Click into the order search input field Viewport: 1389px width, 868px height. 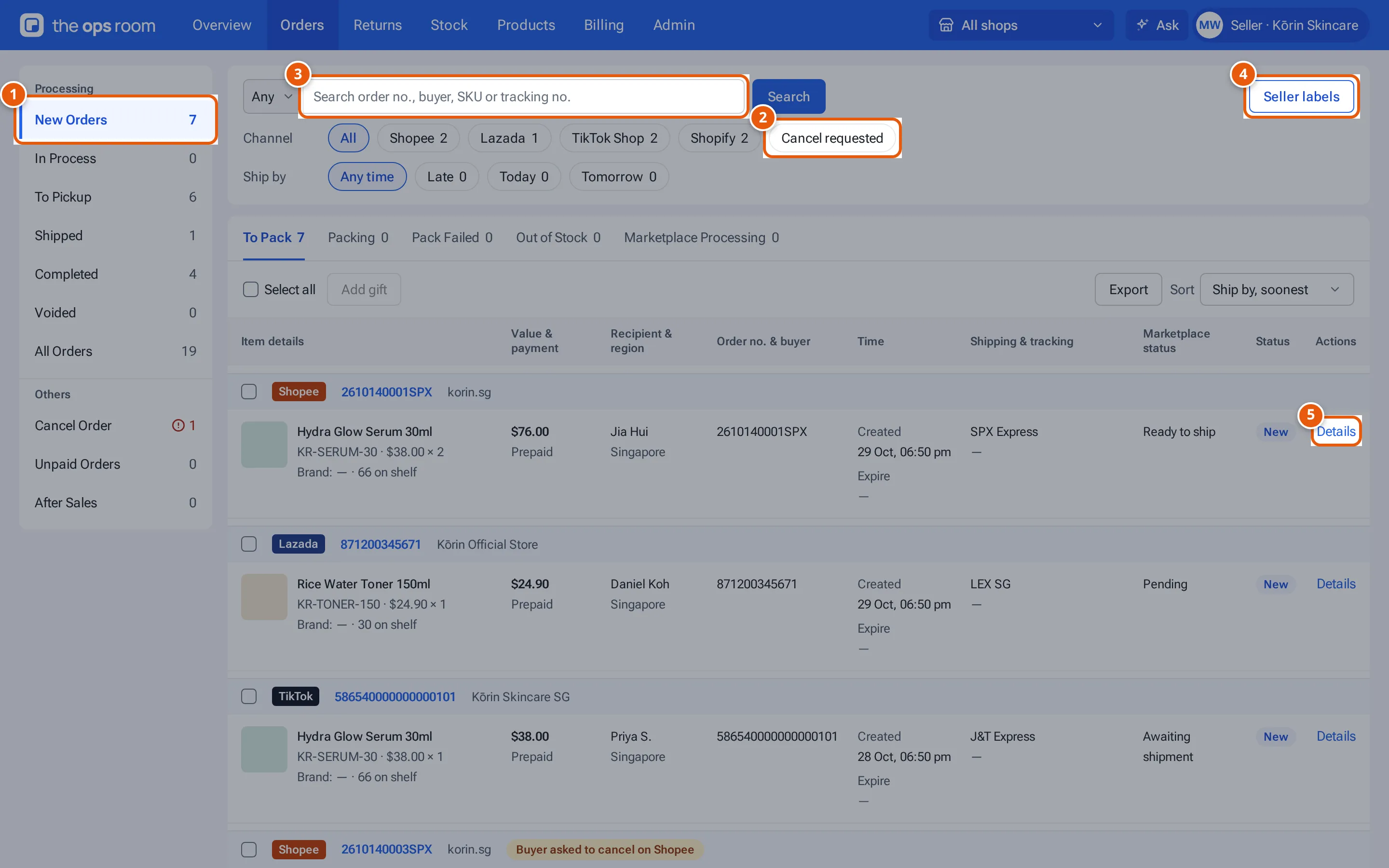[x=523, y=96]
